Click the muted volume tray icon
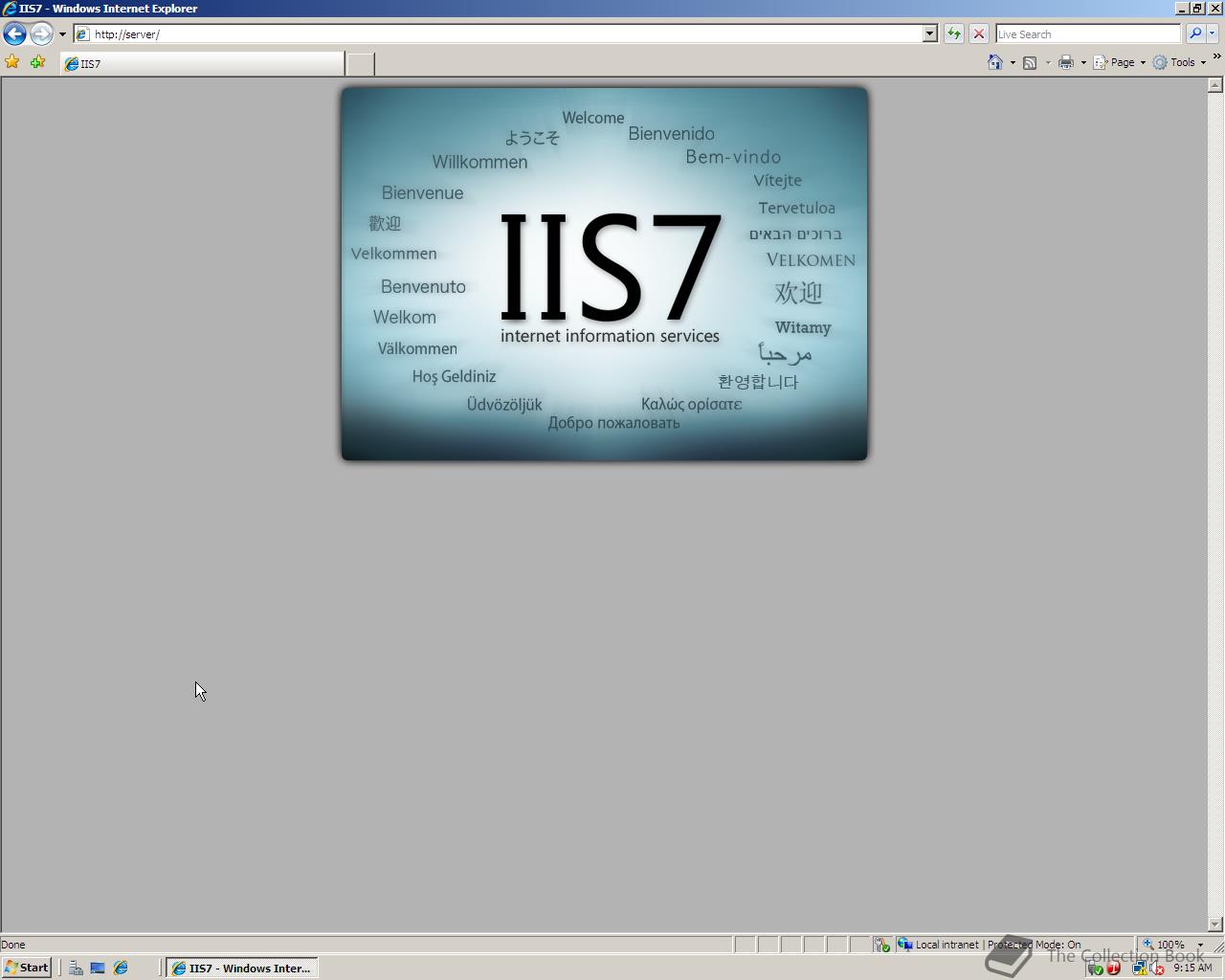Viewport: 1225px width, 980px height. click(x=1157, y=968)
